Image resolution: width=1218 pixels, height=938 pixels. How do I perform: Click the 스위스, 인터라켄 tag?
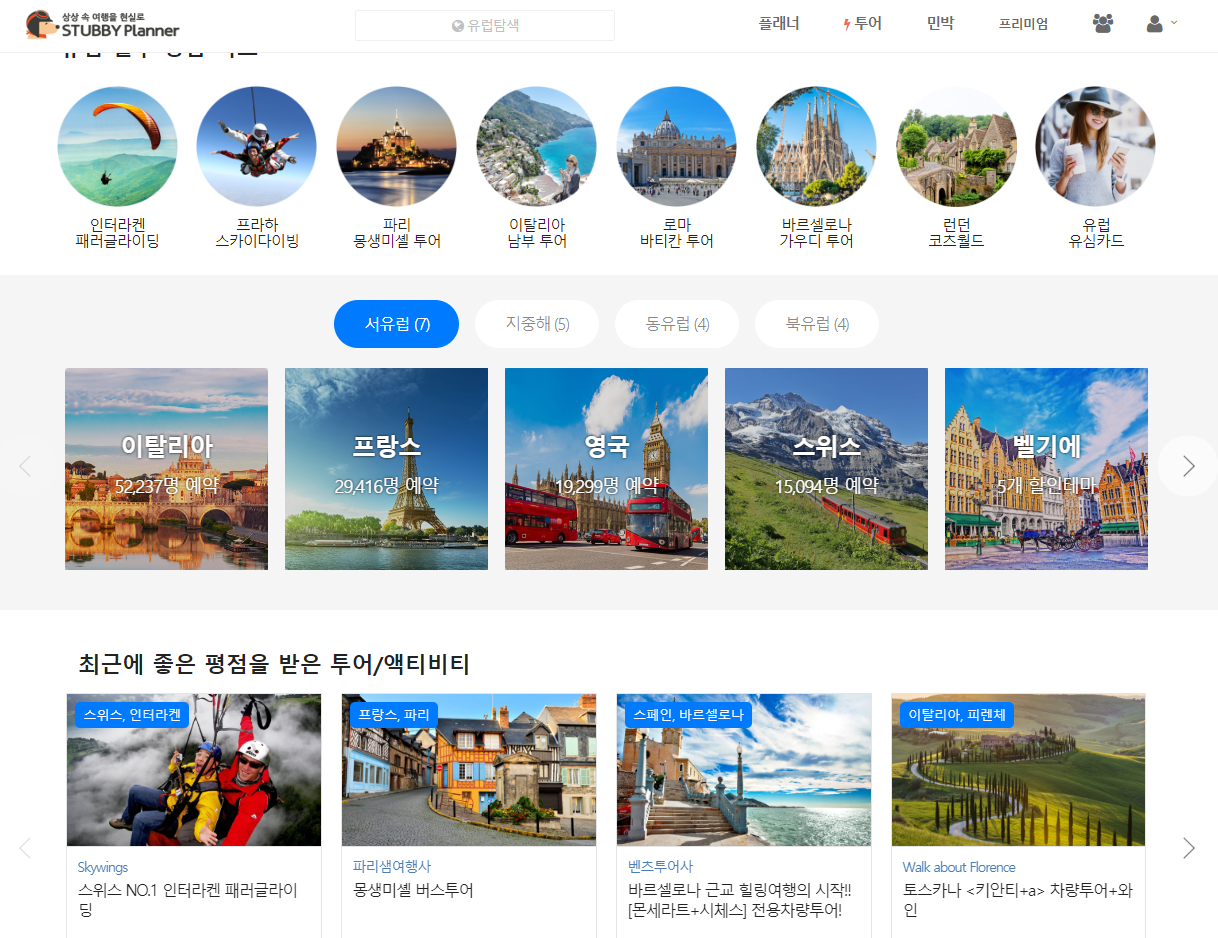132,715
